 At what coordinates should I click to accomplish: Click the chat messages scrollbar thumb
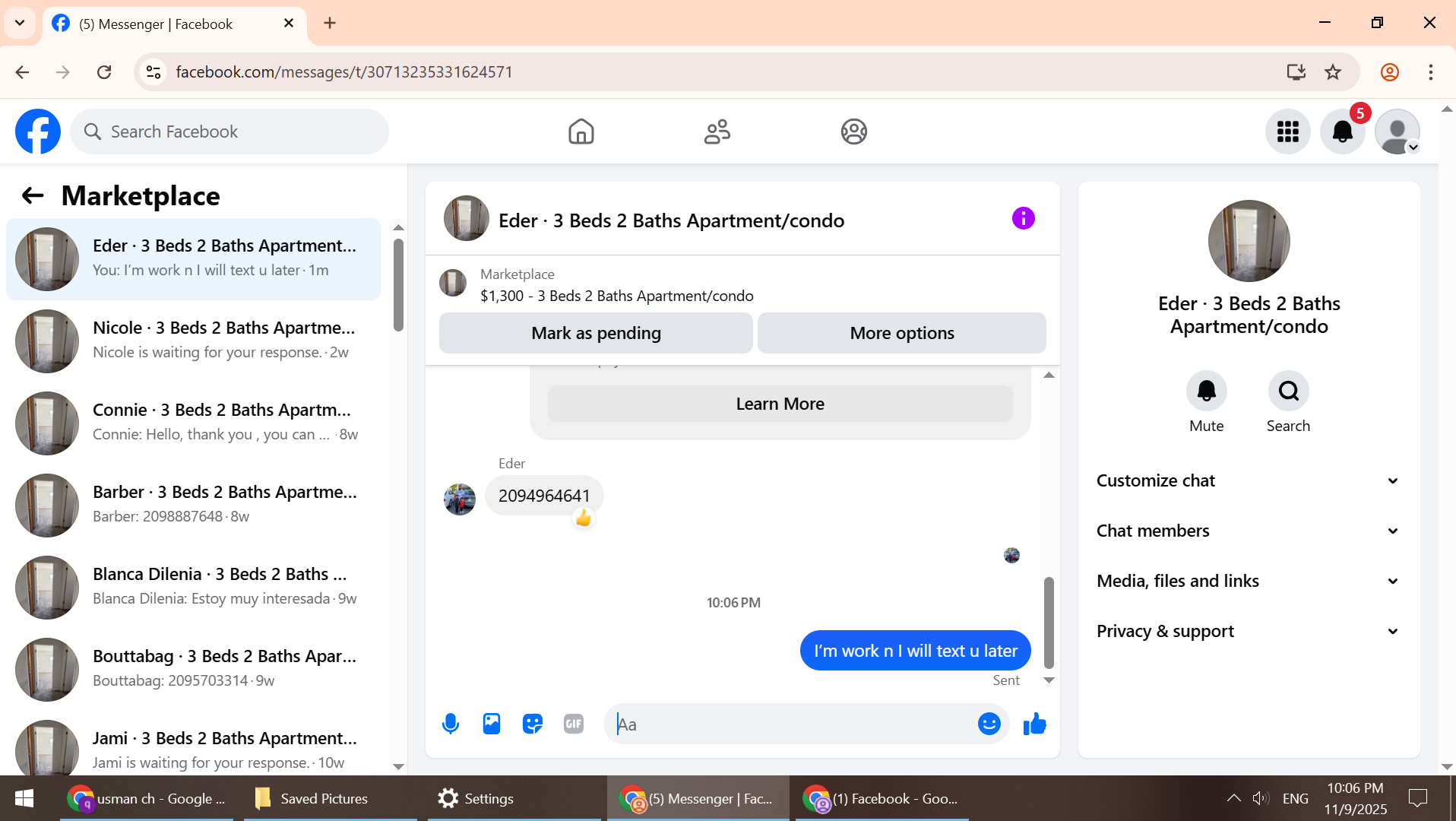click(1049, 623)
